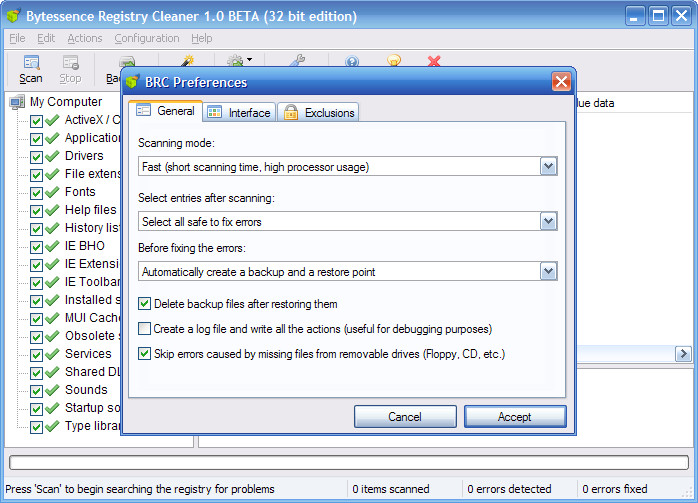Select the Installed tree item
Image resolution: width=698 pixels, height=503 pixels.
(93, 300)
